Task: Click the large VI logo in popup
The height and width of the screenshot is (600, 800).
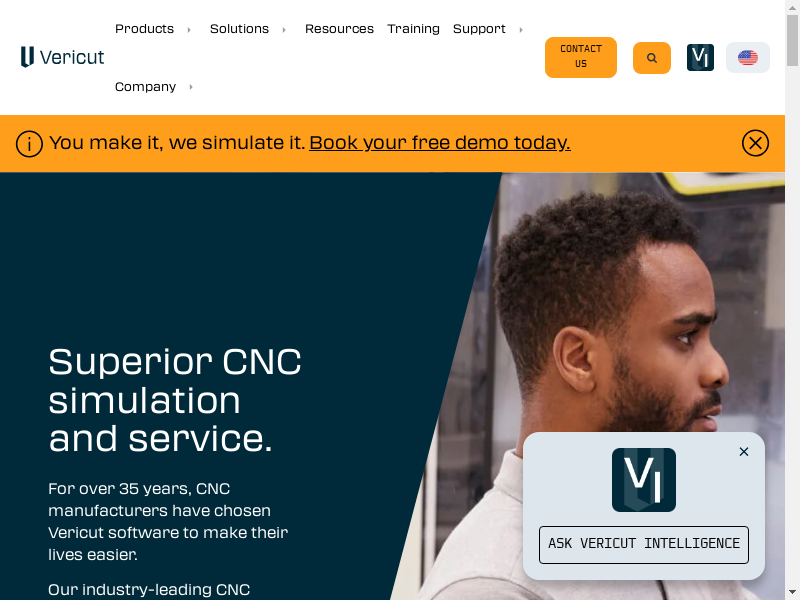Action: coord(643,480)
